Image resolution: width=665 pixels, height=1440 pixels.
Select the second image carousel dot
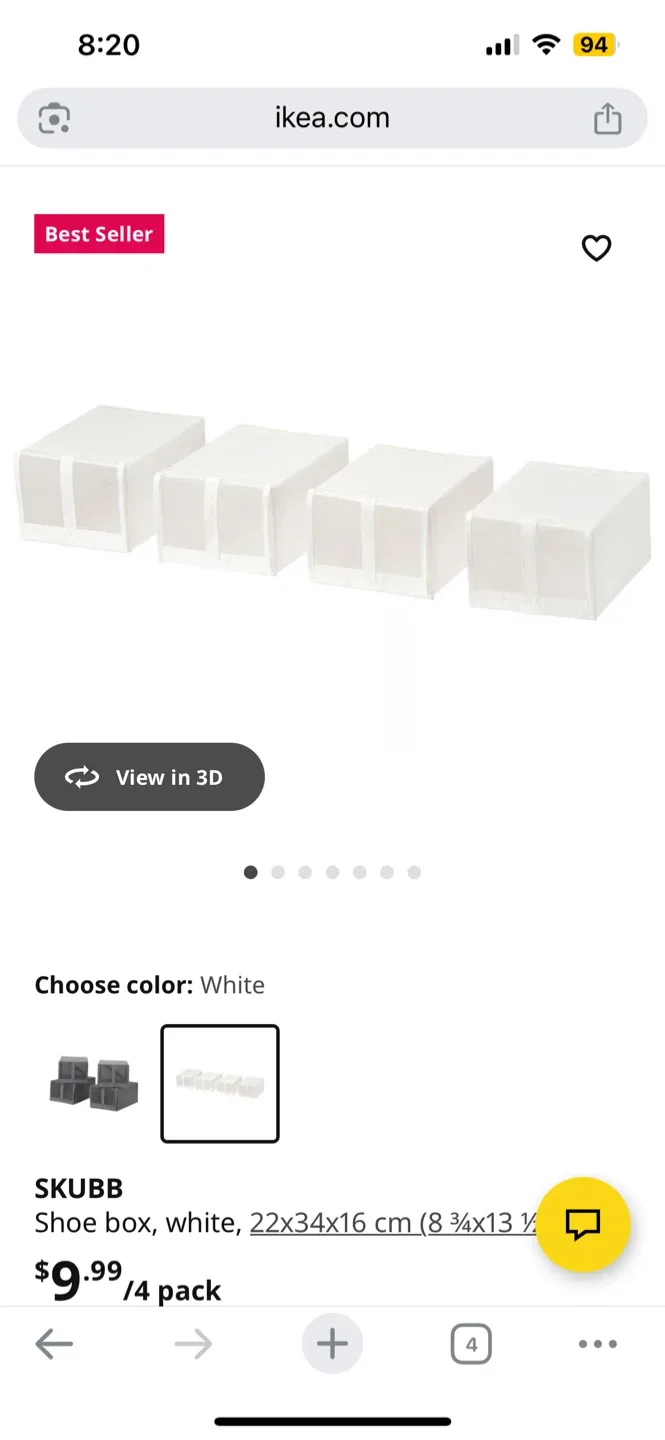tap(278, 872)
